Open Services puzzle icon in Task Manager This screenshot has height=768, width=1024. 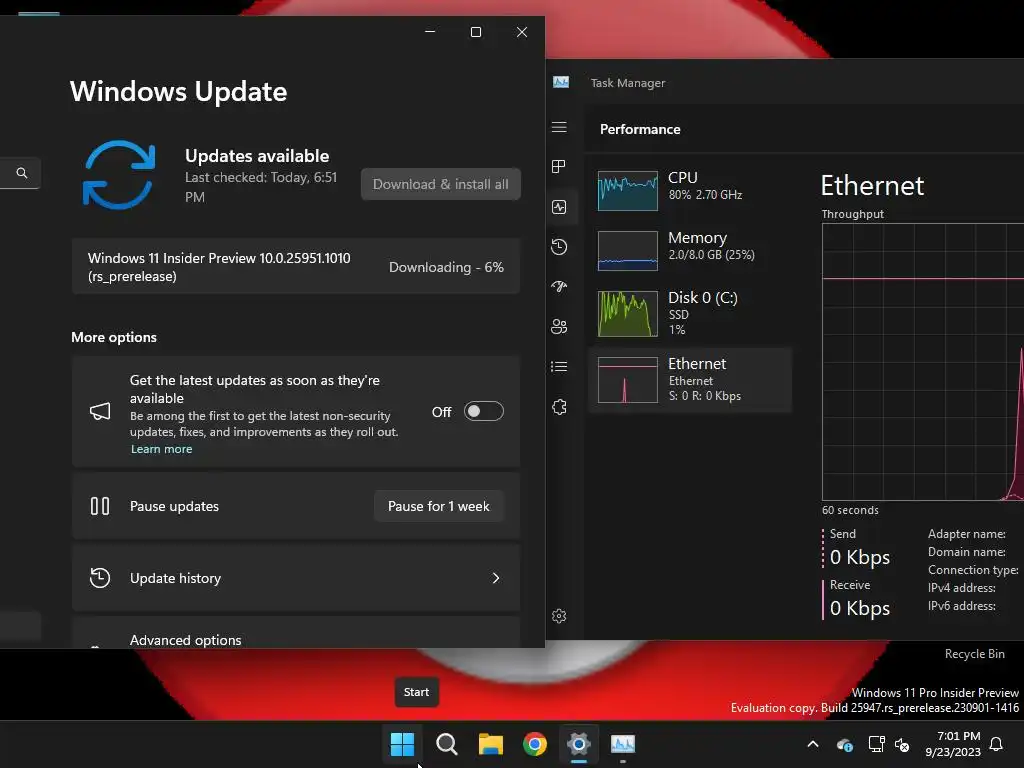(559, 407)
